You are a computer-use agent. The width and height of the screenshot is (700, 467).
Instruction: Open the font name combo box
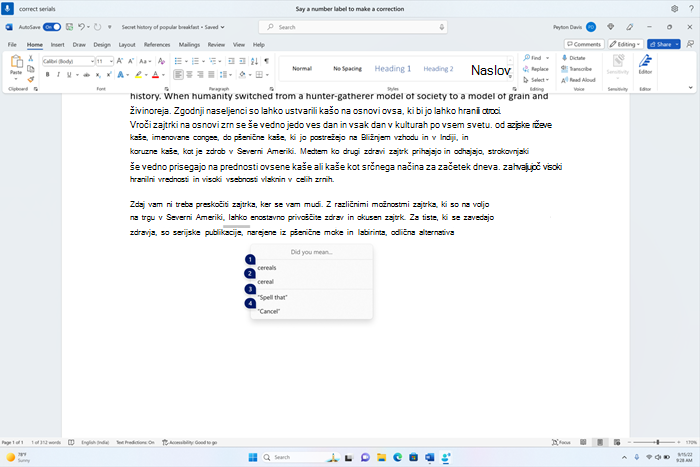(x=68, y=61)
